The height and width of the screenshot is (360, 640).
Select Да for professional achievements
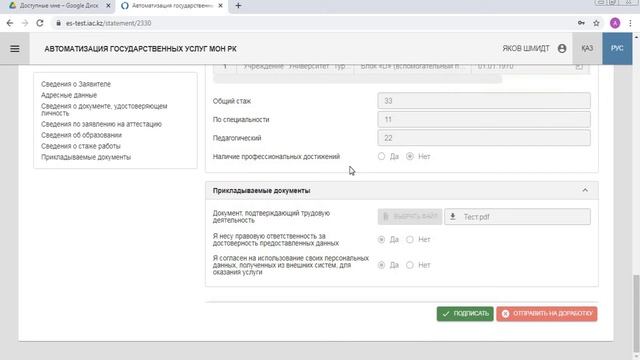(381, 156)
